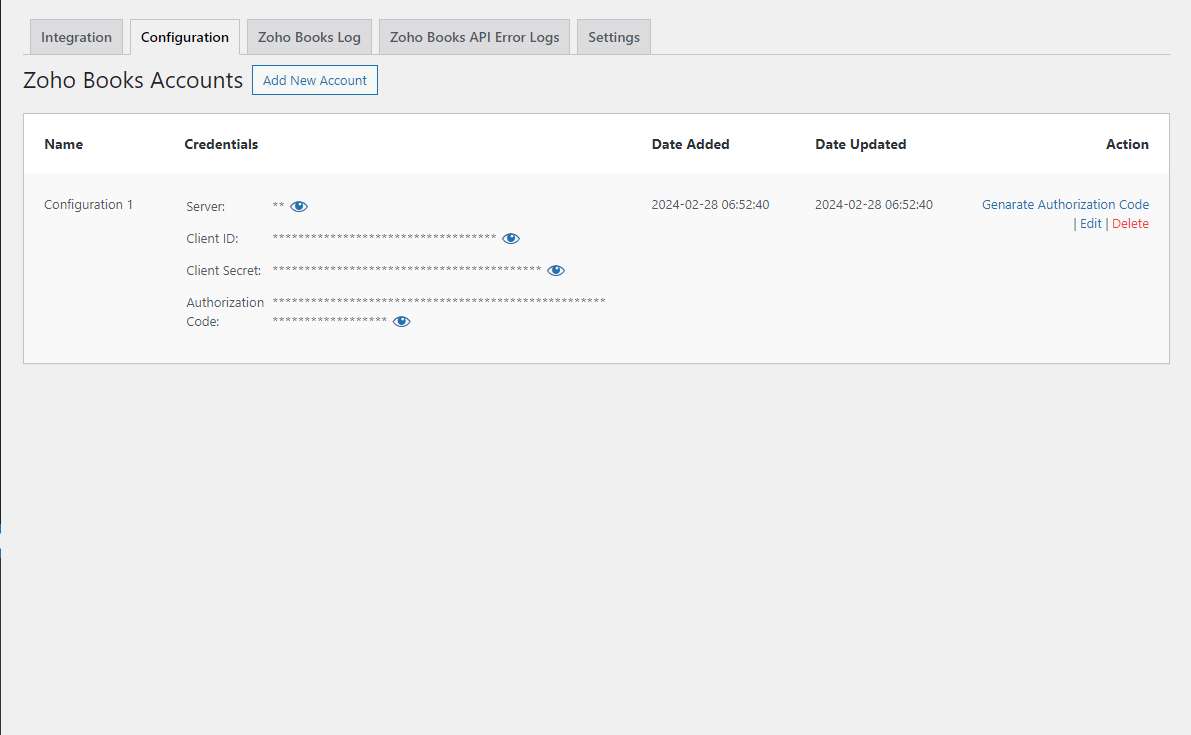Edit the Configuration 1 account
The image size is (1191, 735).
click(x=1090, y=223)
